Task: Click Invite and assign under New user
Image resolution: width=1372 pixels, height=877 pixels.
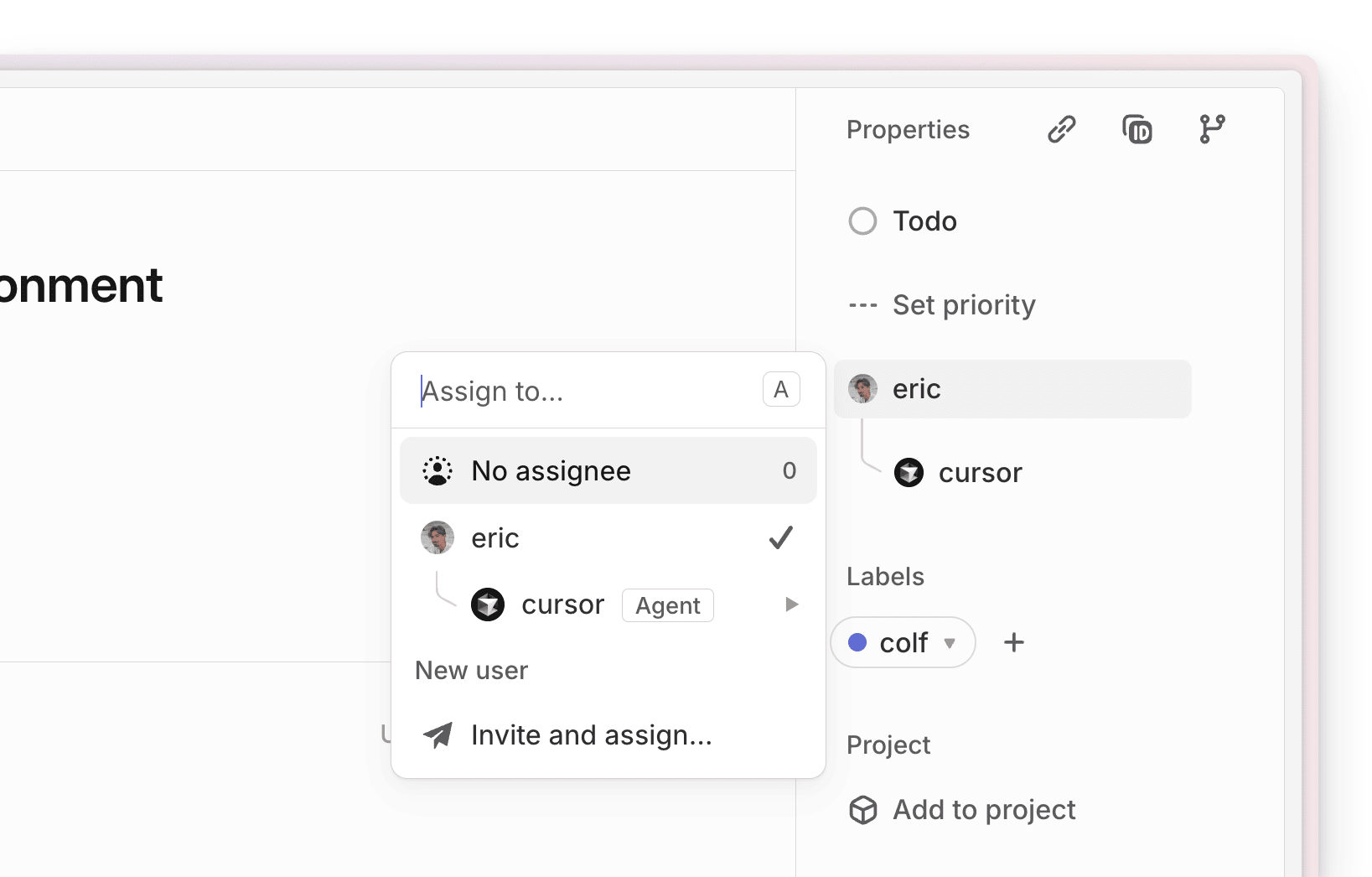Action: coord(591,734)
